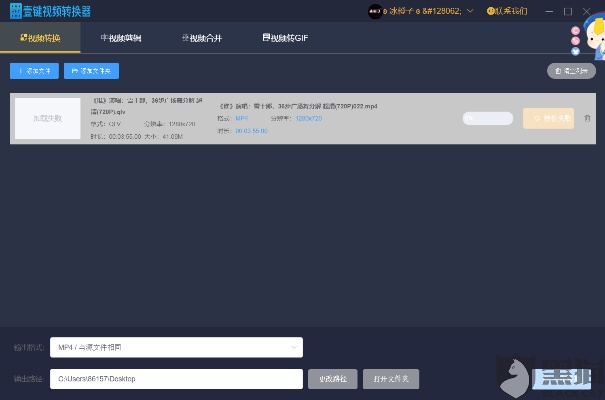605x400 pixels.
Task: Expand the MP4 output format dropdown
Action: 176,347
